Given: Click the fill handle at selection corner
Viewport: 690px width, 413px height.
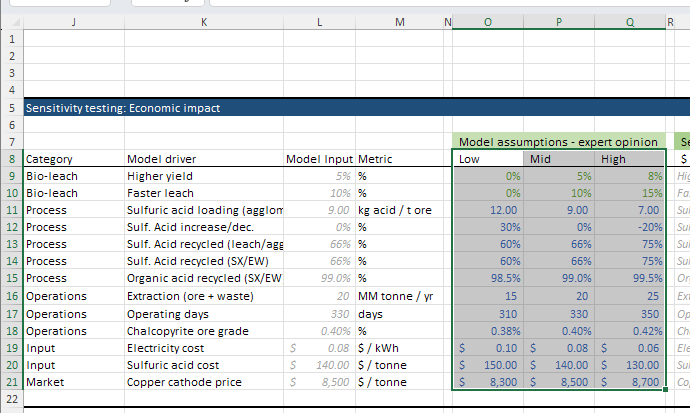Looking at the screenshot, I should point(665,389).
